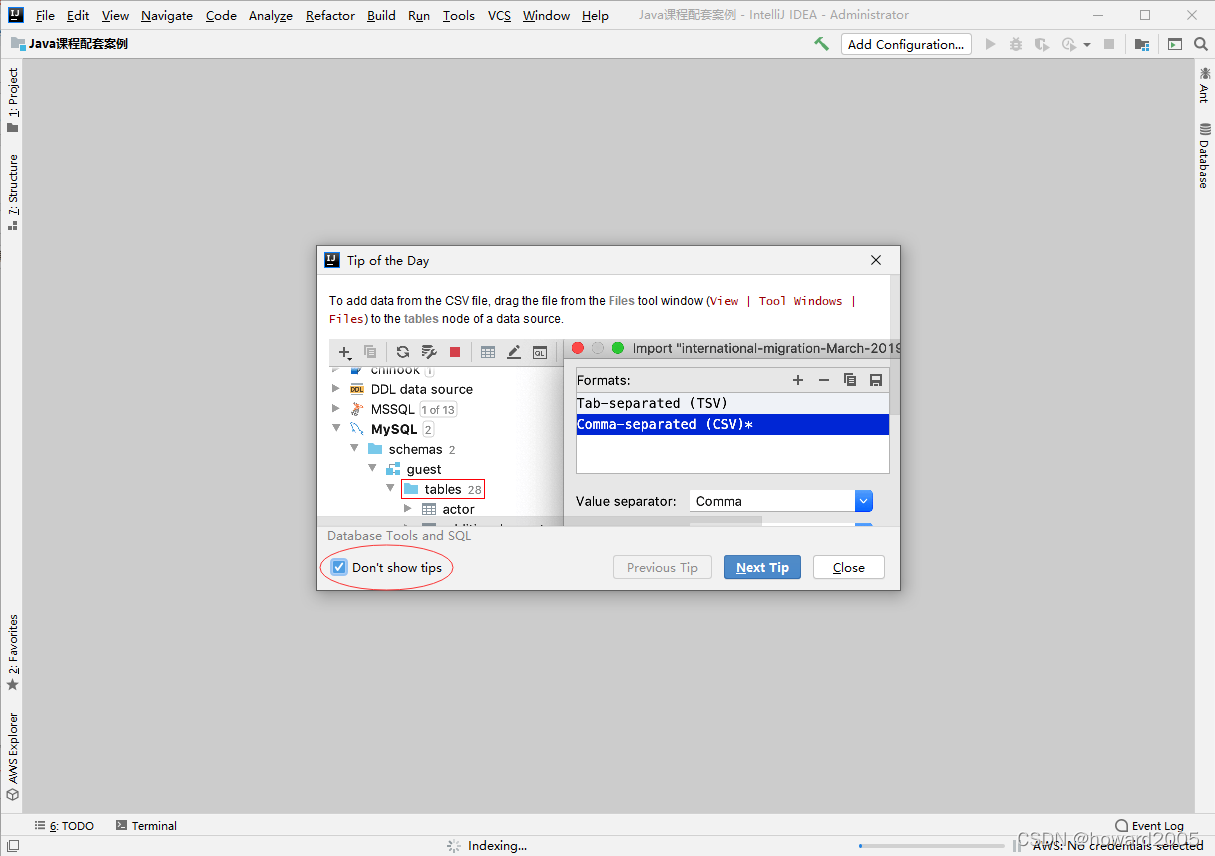Viewport: 1215px width, 856px height.
Task: Close Tip of the Day with X
Action: click(x=876, y=260)
